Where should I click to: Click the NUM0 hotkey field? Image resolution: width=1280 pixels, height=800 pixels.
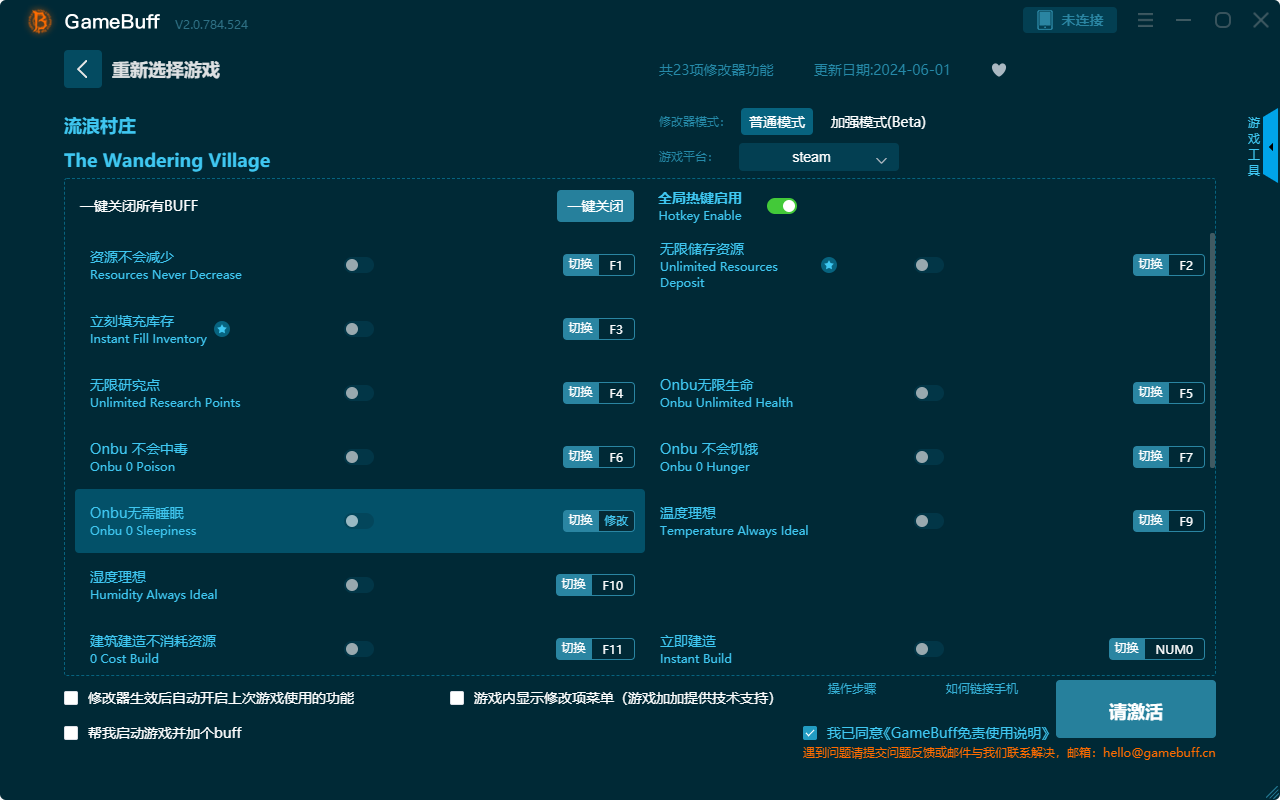tap(1174, 649)
